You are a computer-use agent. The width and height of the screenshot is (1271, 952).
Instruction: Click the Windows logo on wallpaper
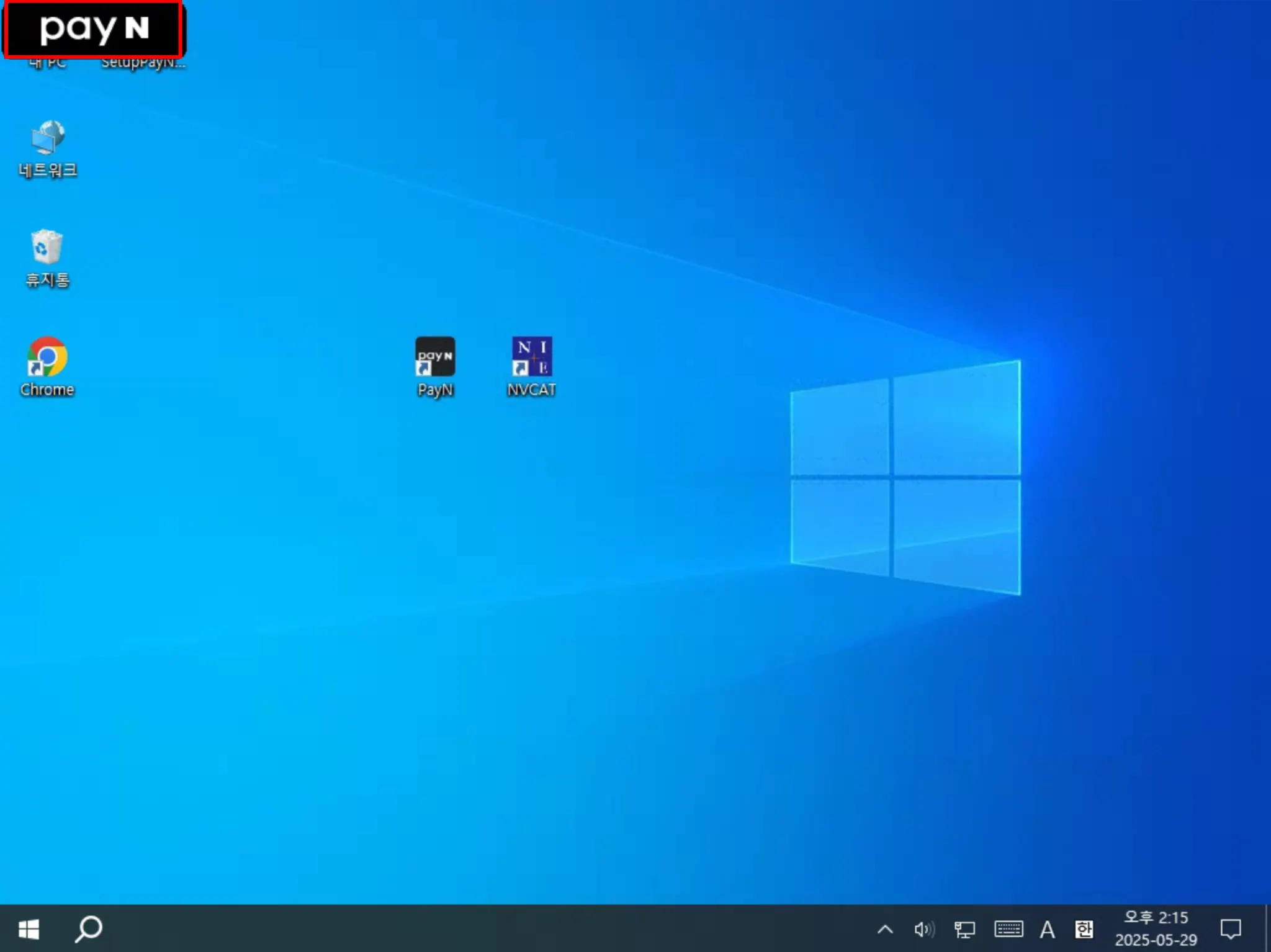point(905,477)
